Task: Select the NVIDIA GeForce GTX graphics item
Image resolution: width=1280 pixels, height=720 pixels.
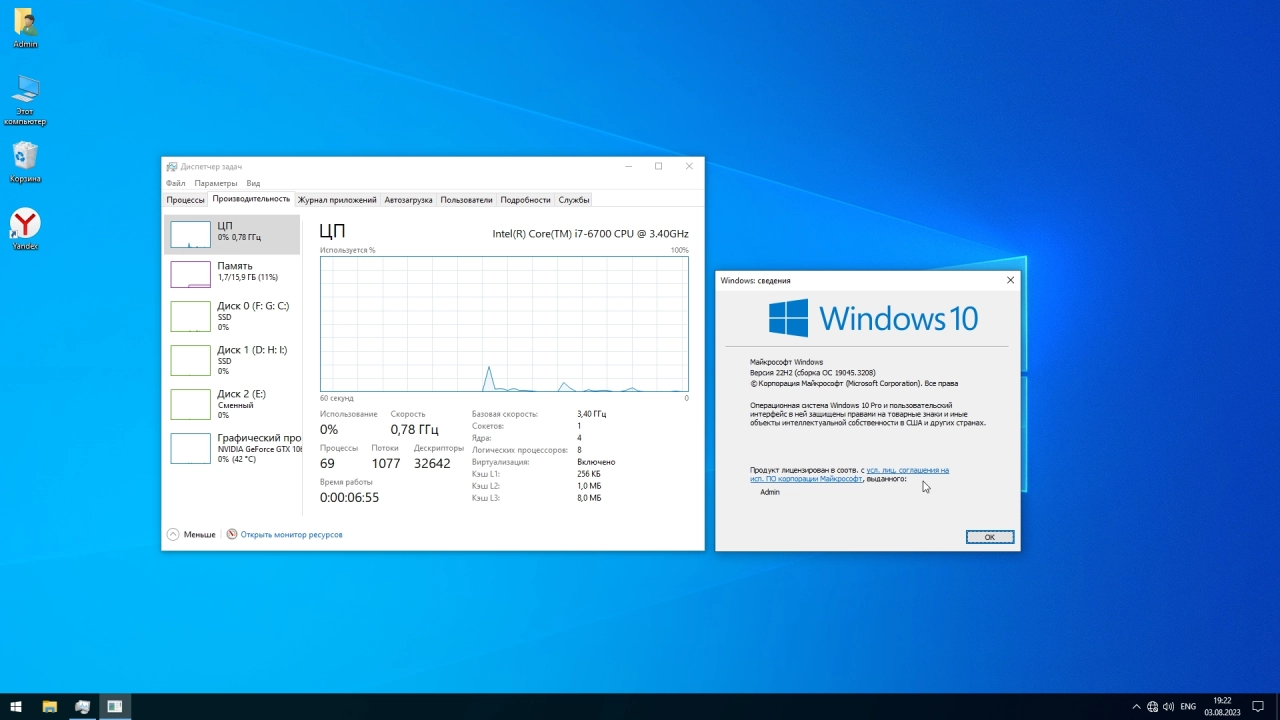Action: [232, 448]
